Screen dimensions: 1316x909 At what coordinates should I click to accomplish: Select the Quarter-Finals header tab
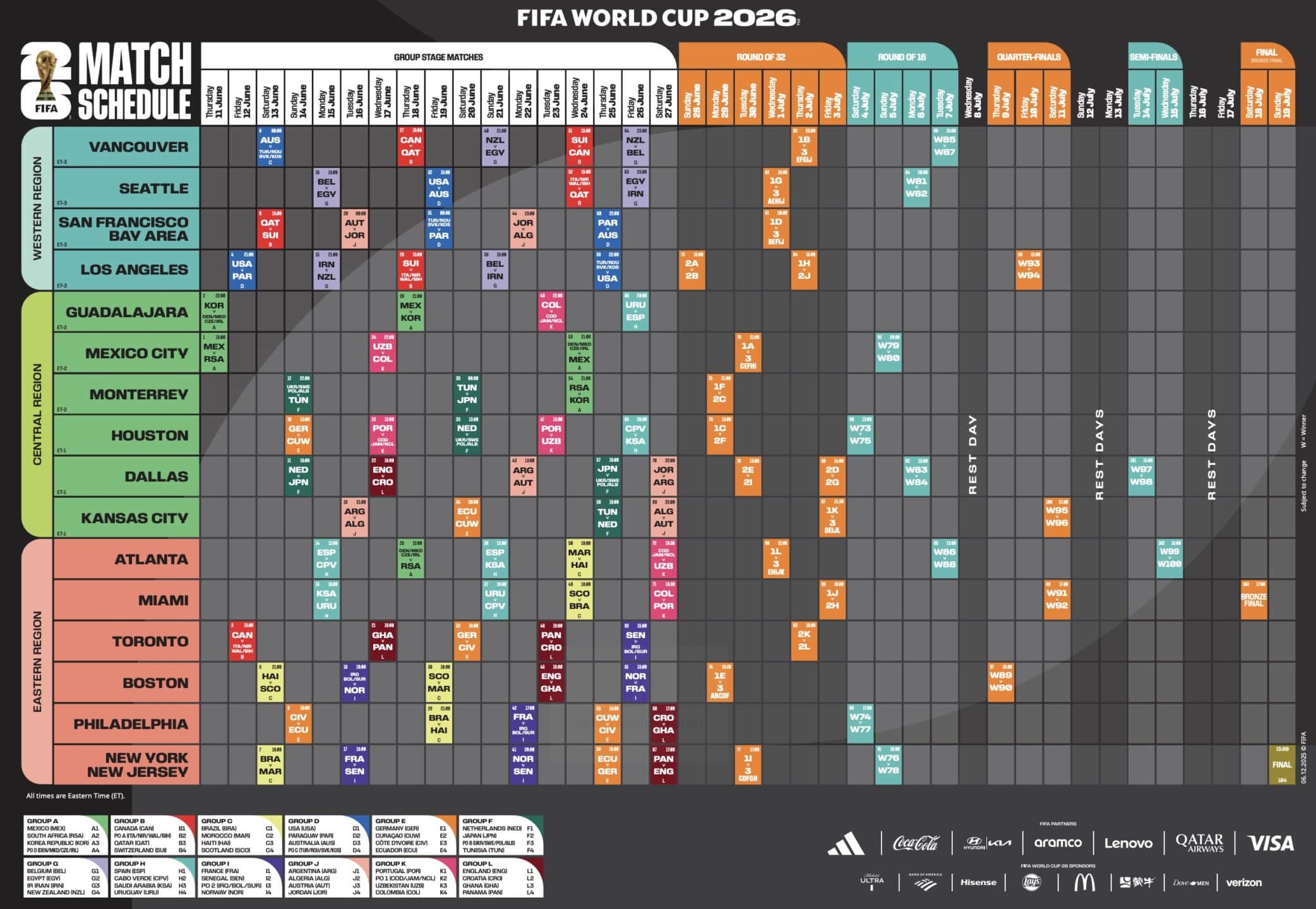pyautogui.click(x=1028, y=57)
